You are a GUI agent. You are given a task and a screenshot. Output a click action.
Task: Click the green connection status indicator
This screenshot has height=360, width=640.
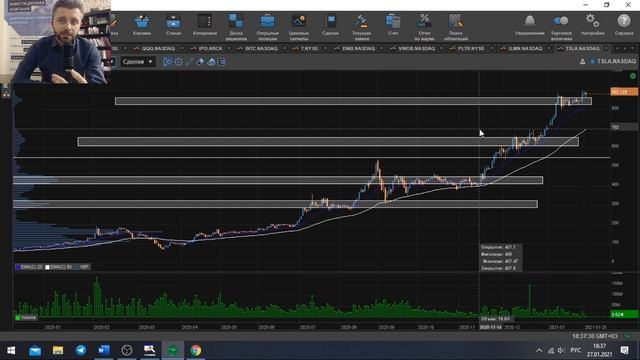click(x=633, y=76)
